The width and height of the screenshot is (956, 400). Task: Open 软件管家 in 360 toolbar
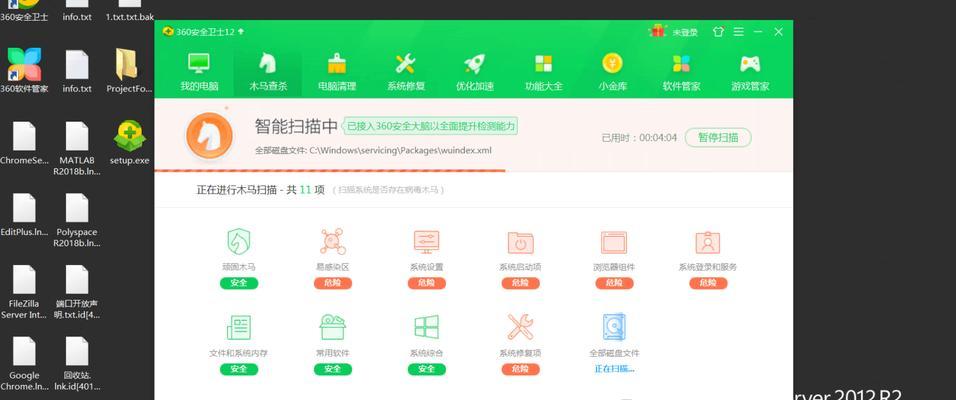click(x=681, y=72)
